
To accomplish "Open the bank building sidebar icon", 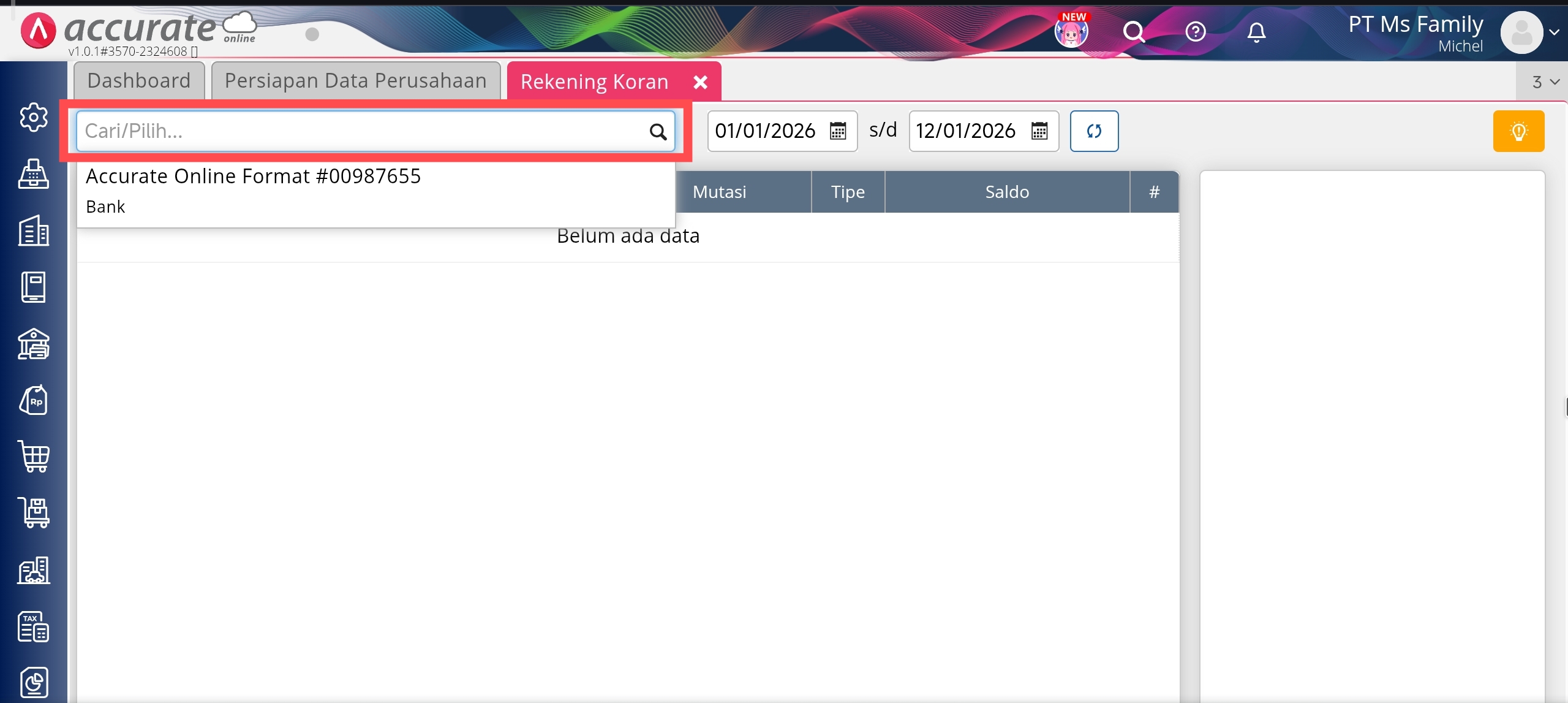I will pos(34,344).
